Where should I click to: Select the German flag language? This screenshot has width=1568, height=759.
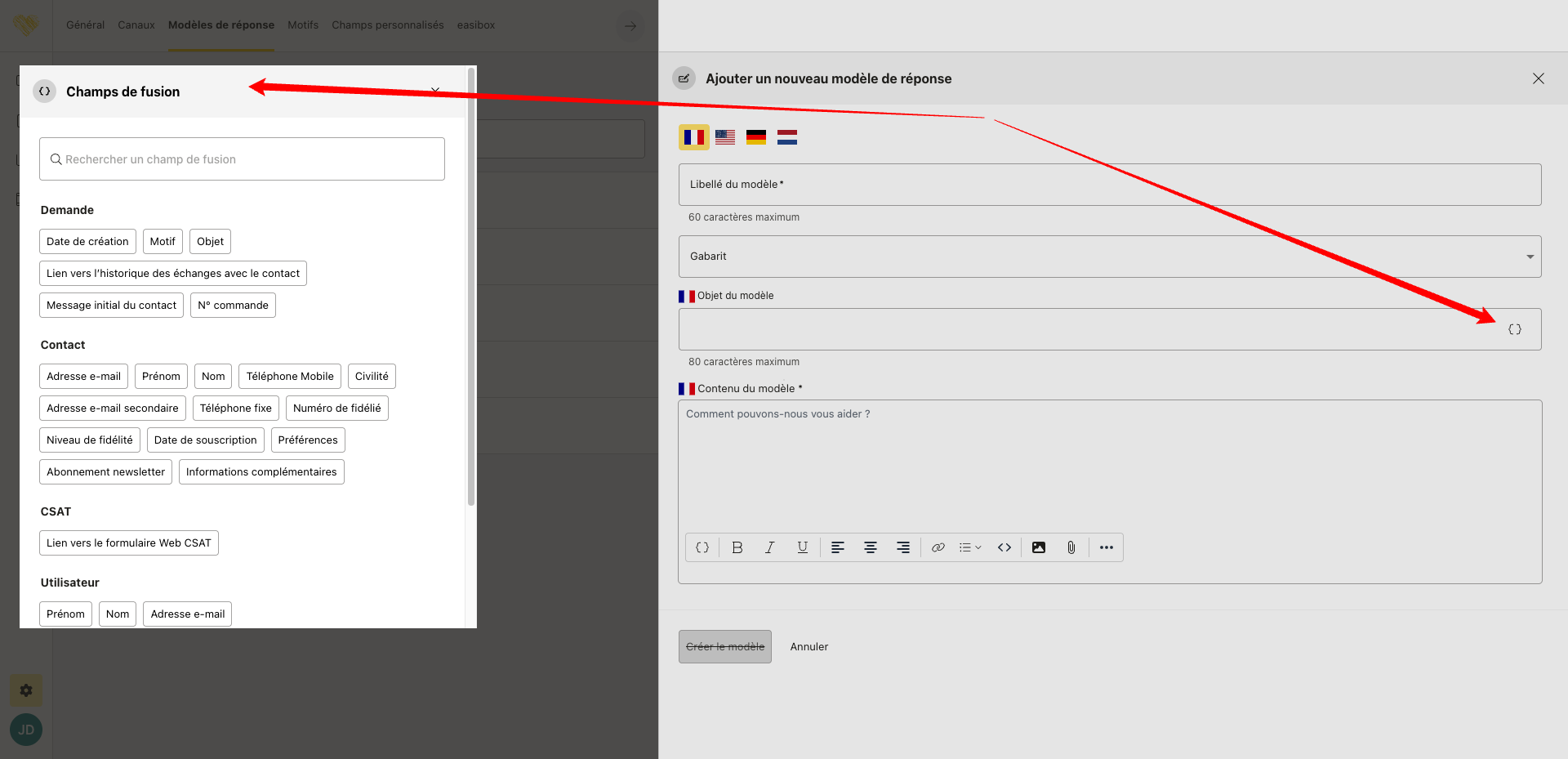coord(756,137)
